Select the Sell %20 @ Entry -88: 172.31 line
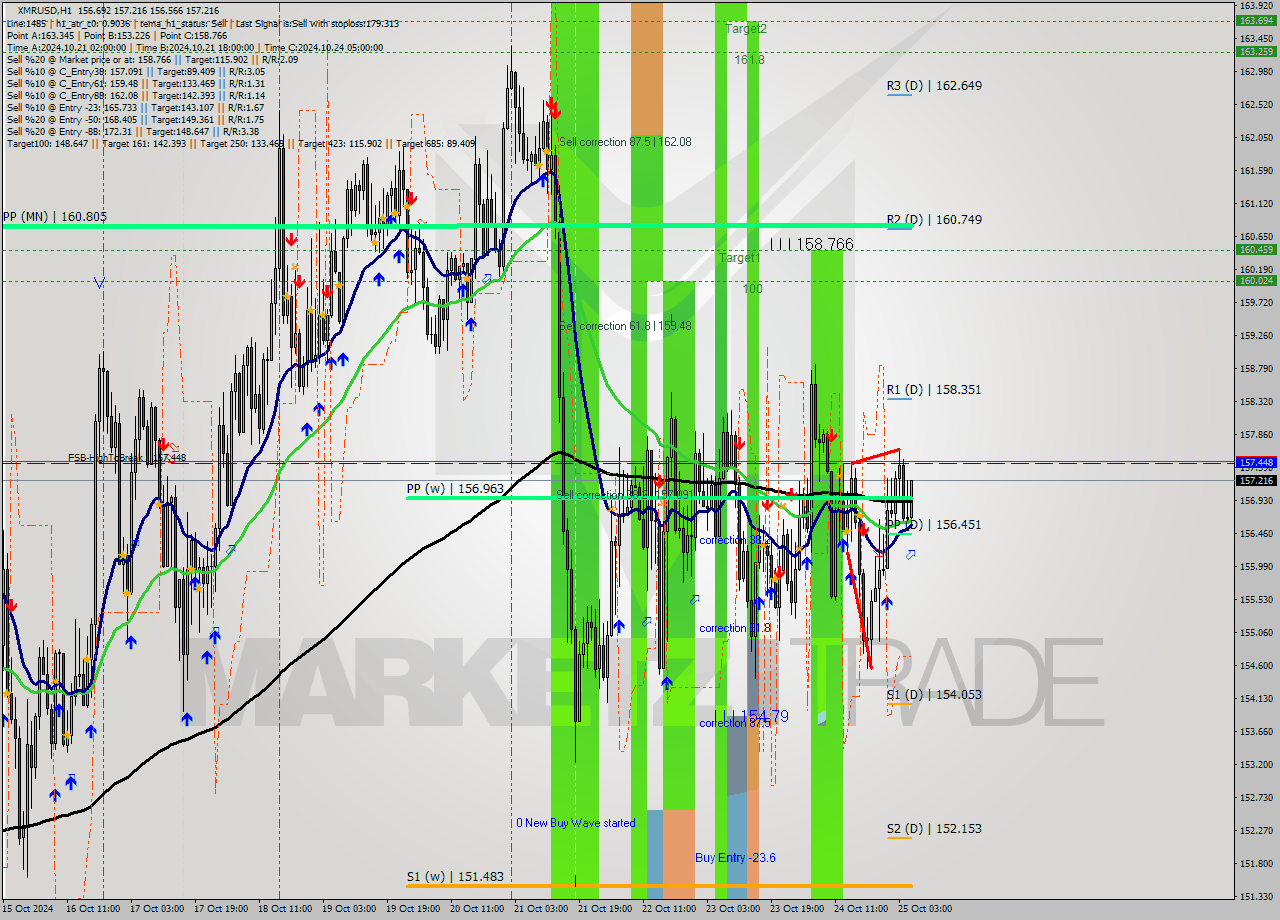Image resolution: width=1280 pixels, height=920 pixels. 135,131
